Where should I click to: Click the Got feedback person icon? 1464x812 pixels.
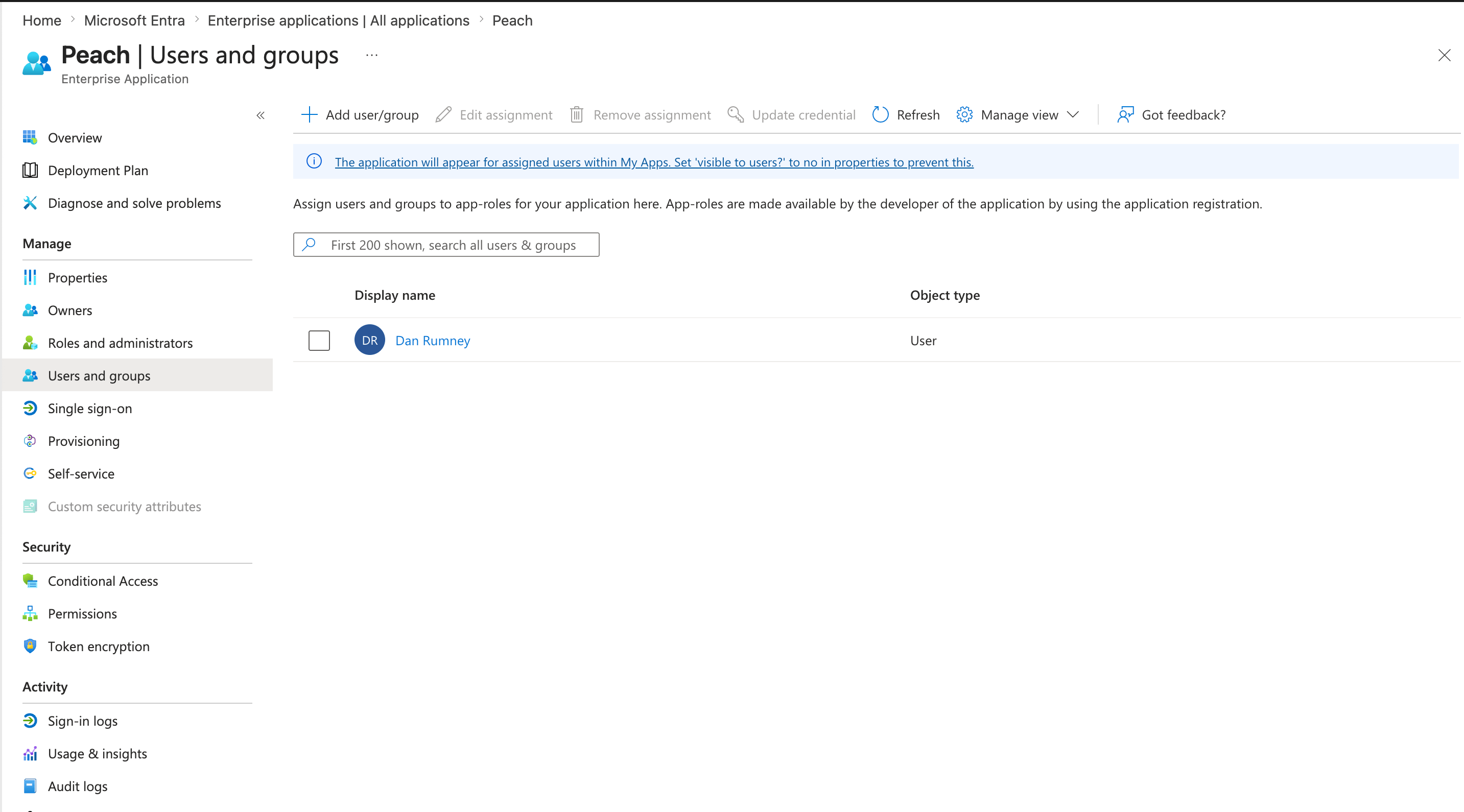click(x=1125, y=115)
